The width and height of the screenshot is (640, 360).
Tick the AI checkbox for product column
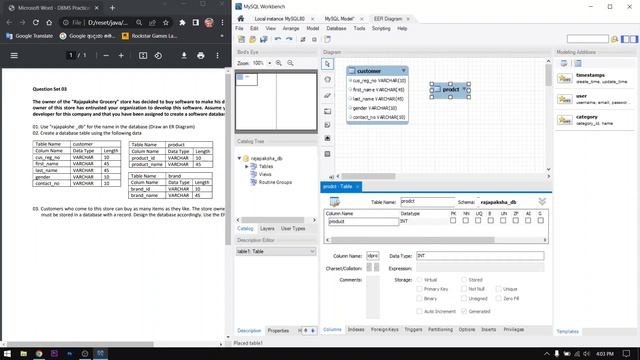528,220
